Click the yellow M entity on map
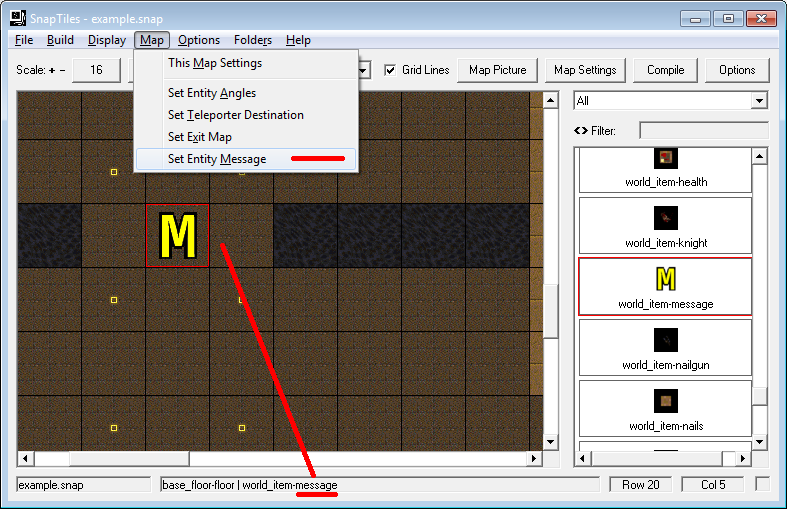 178,236
